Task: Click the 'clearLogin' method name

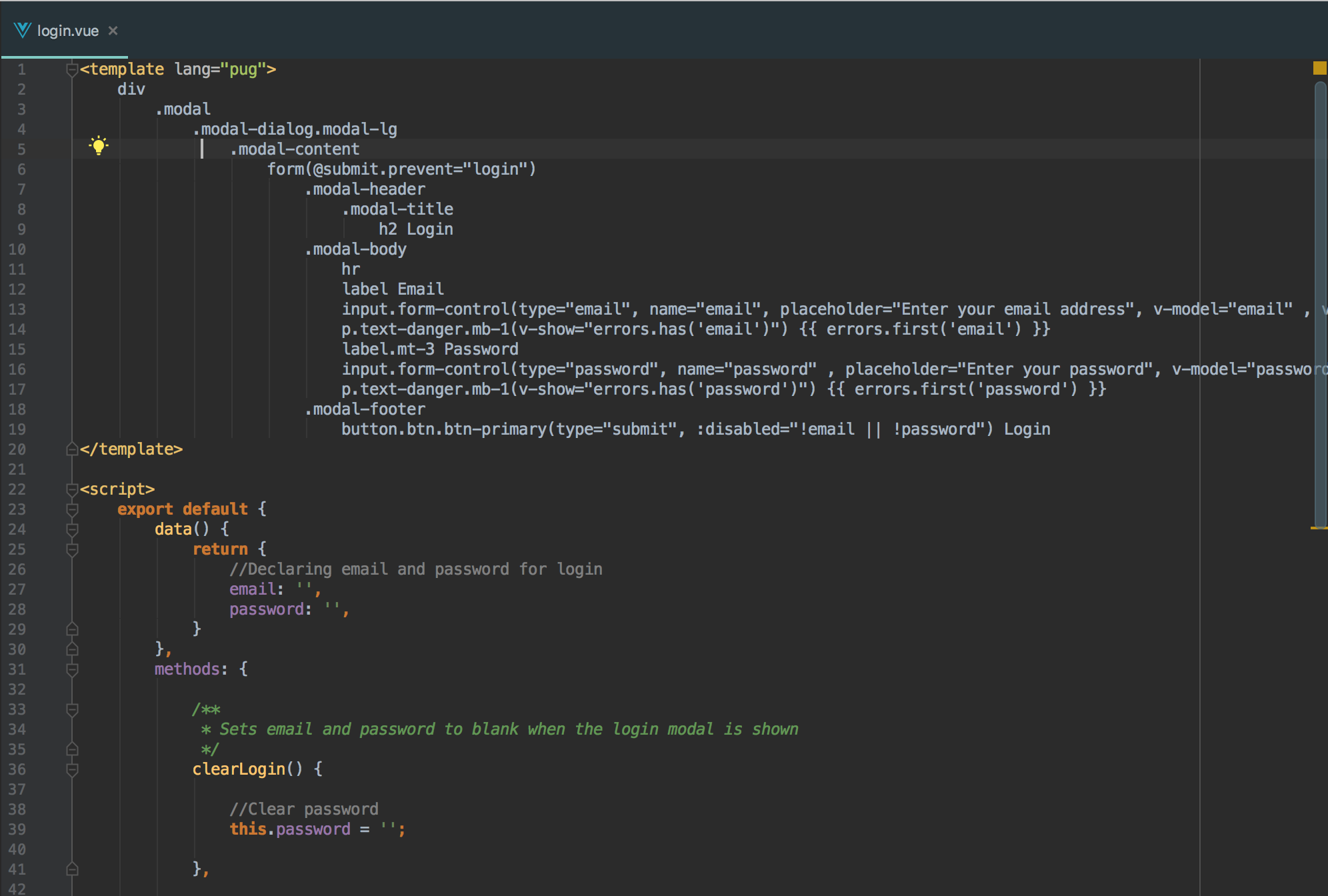Action: pos(238,769)
